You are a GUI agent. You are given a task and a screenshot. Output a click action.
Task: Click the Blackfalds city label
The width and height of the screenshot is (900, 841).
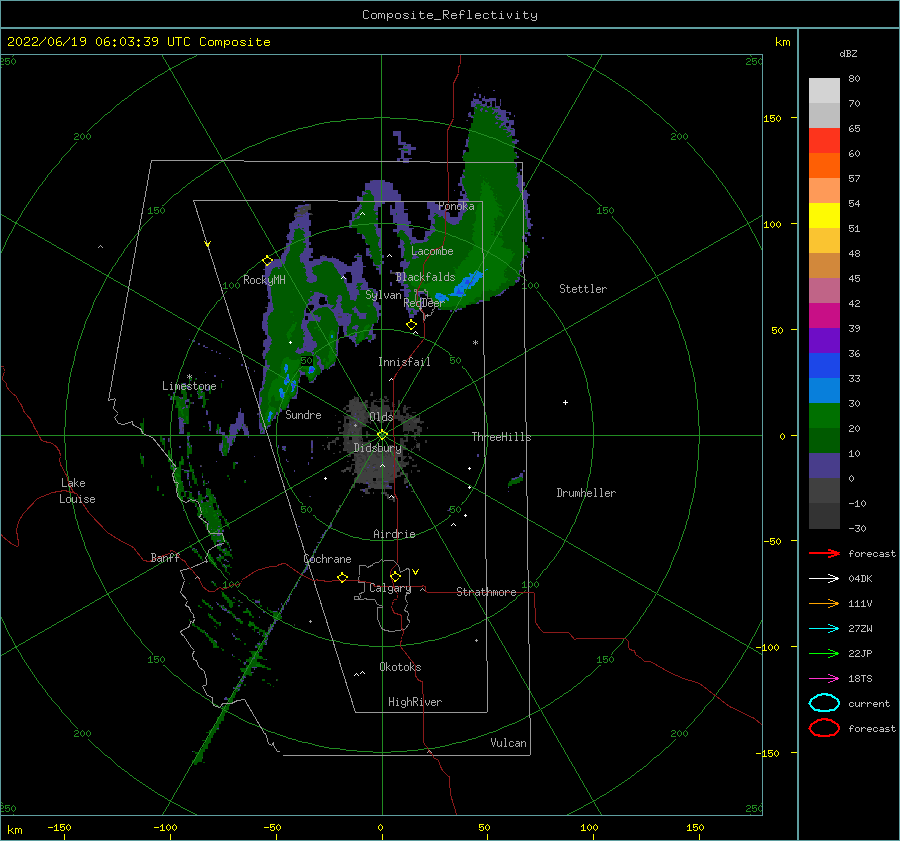tap(425, 277)
